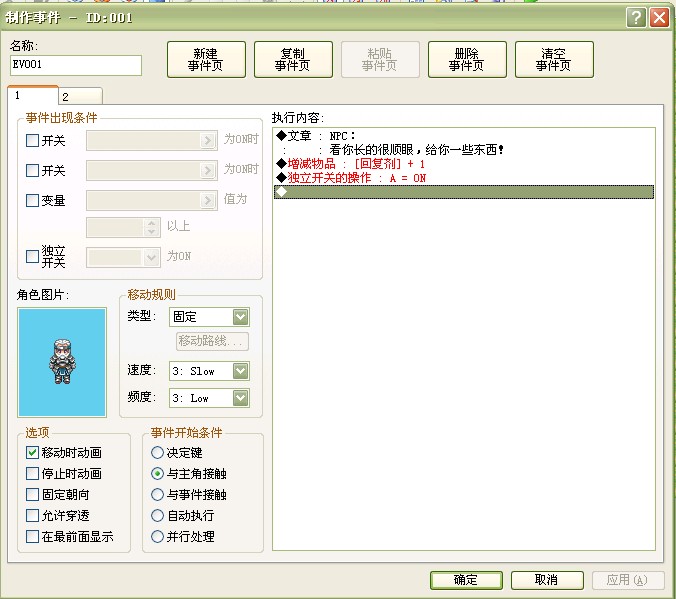Screen dimensions: 676x599
Task: Click the 复制事件页 button
Action: [293, 60]
